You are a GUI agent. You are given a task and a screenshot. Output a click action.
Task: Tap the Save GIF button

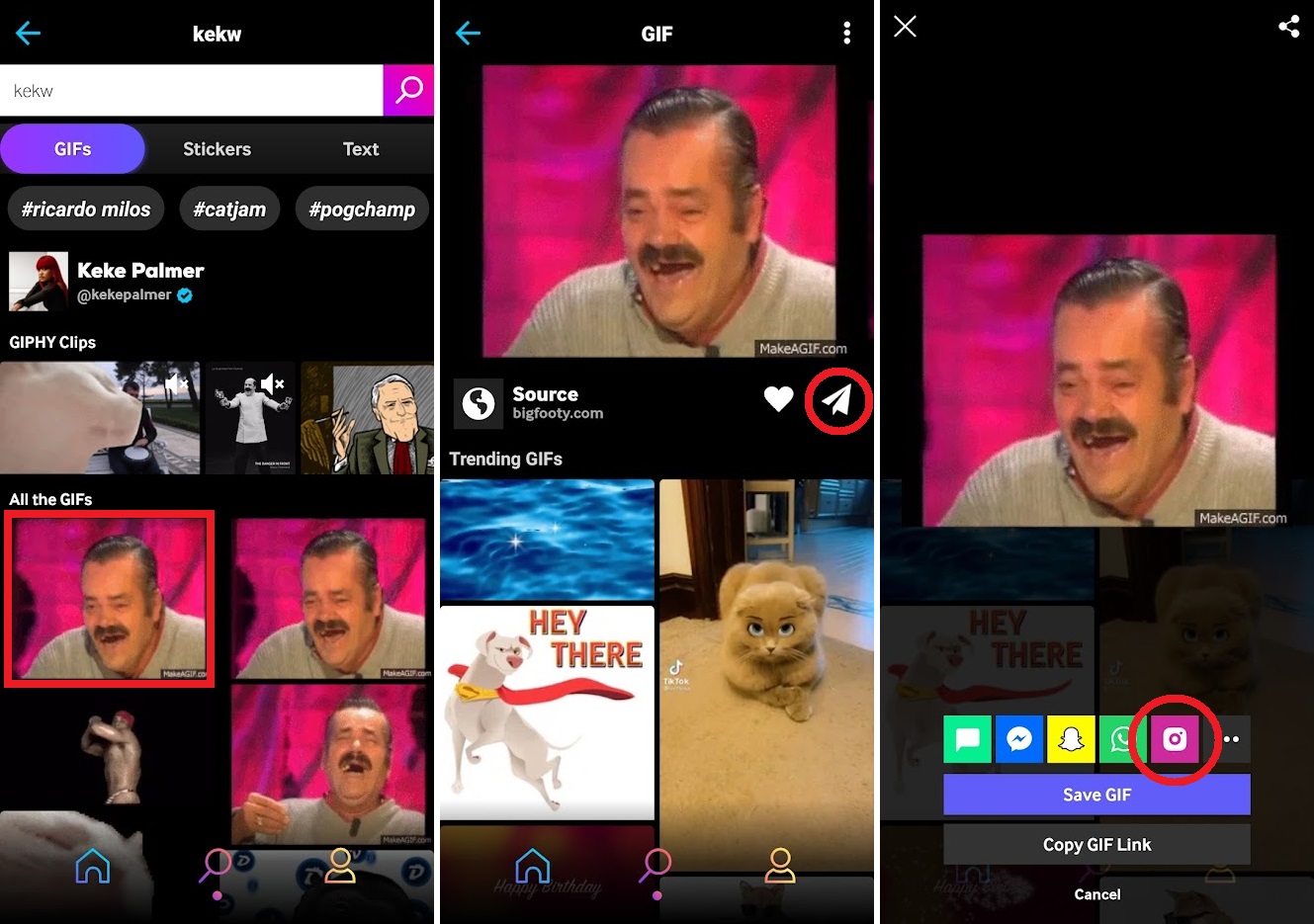[1096, 794]
